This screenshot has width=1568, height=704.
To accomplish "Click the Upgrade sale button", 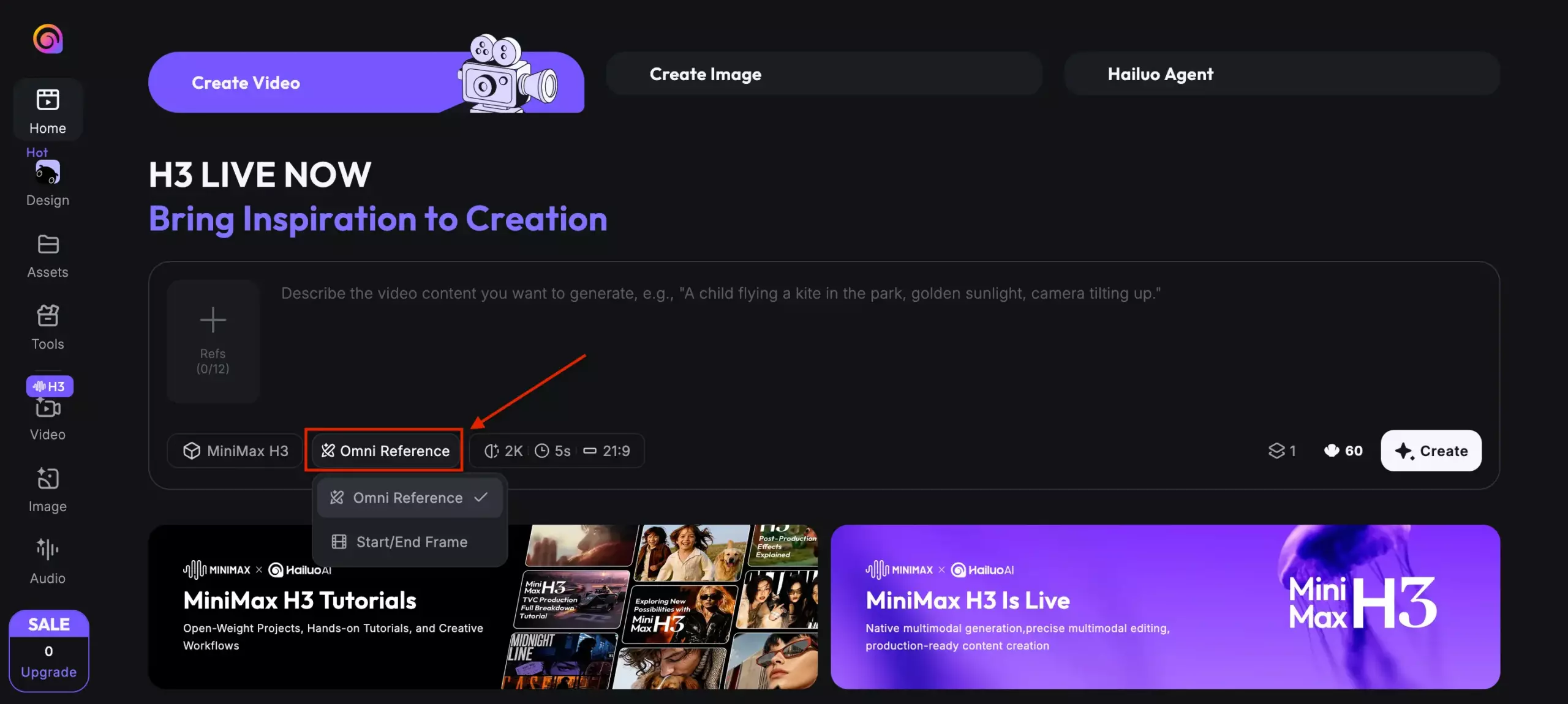I will tap(49, 651).
